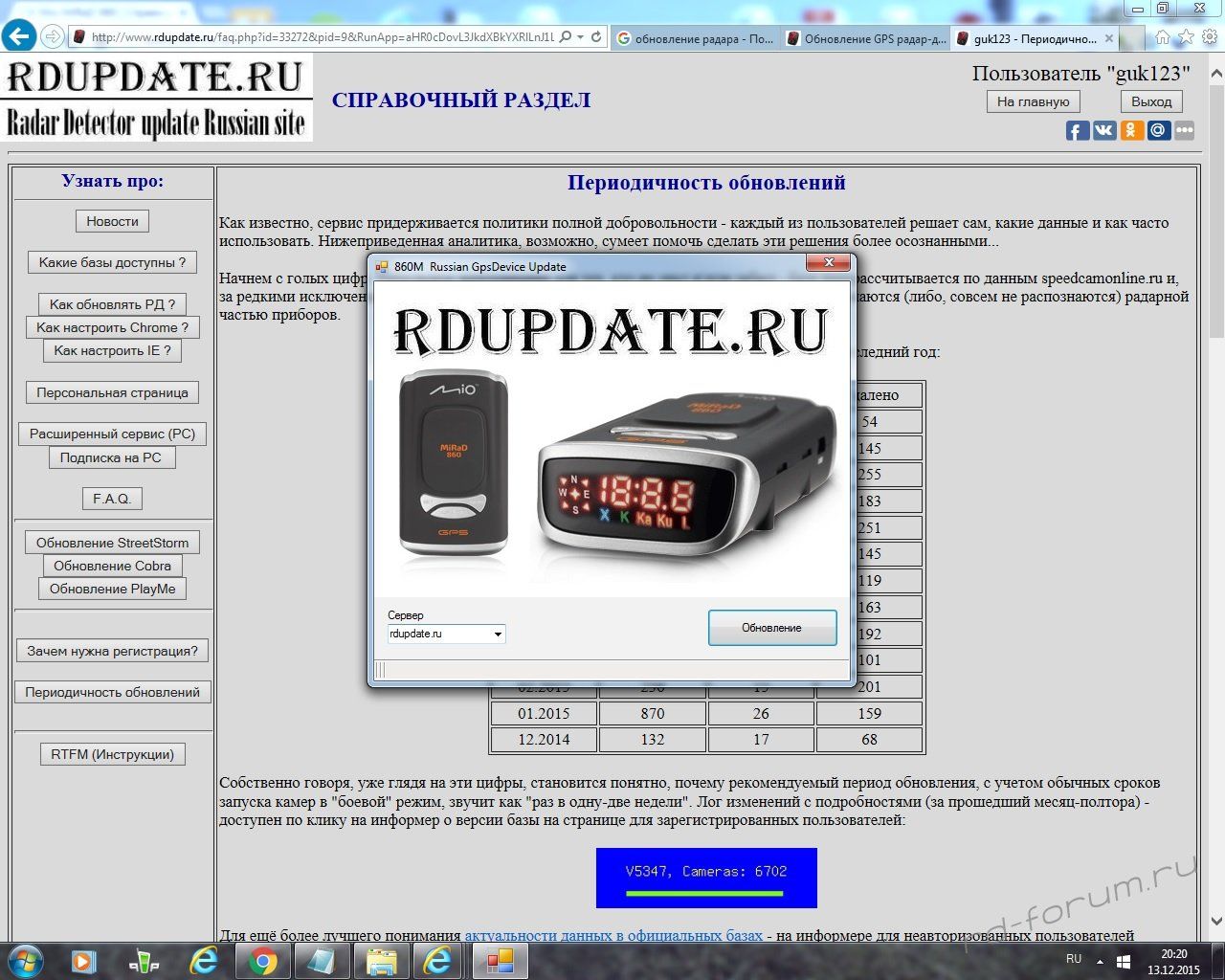This screenshot has width=1225, height=980.
Task: Open 'Как настроить IE ?' guide
Action: pyautogui.click(x=112, y=350)
